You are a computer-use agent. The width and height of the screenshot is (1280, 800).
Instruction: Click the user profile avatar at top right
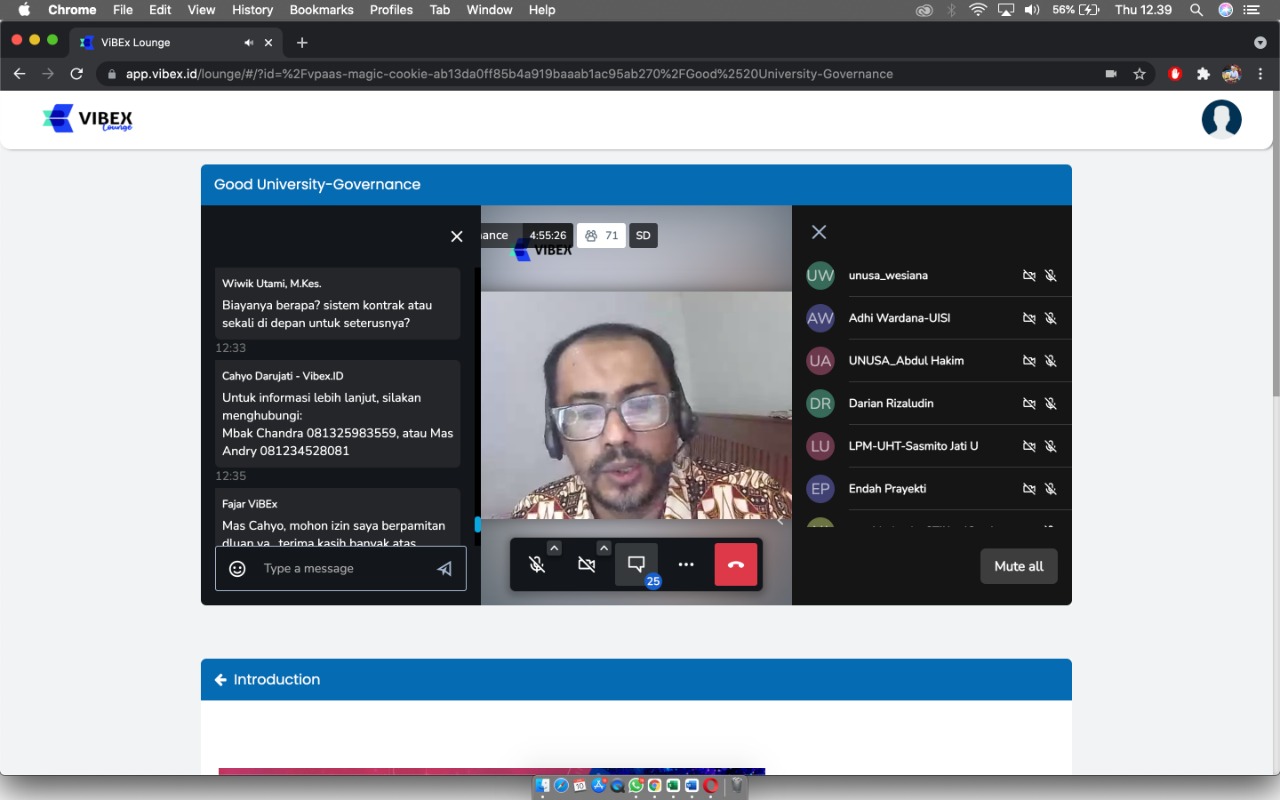(x=1221, y=119)
